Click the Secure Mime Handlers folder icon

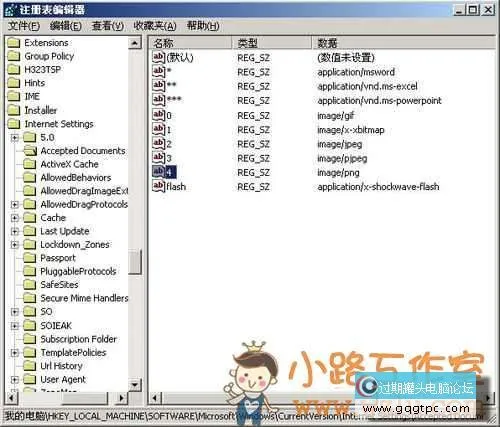tap(30, 298)
